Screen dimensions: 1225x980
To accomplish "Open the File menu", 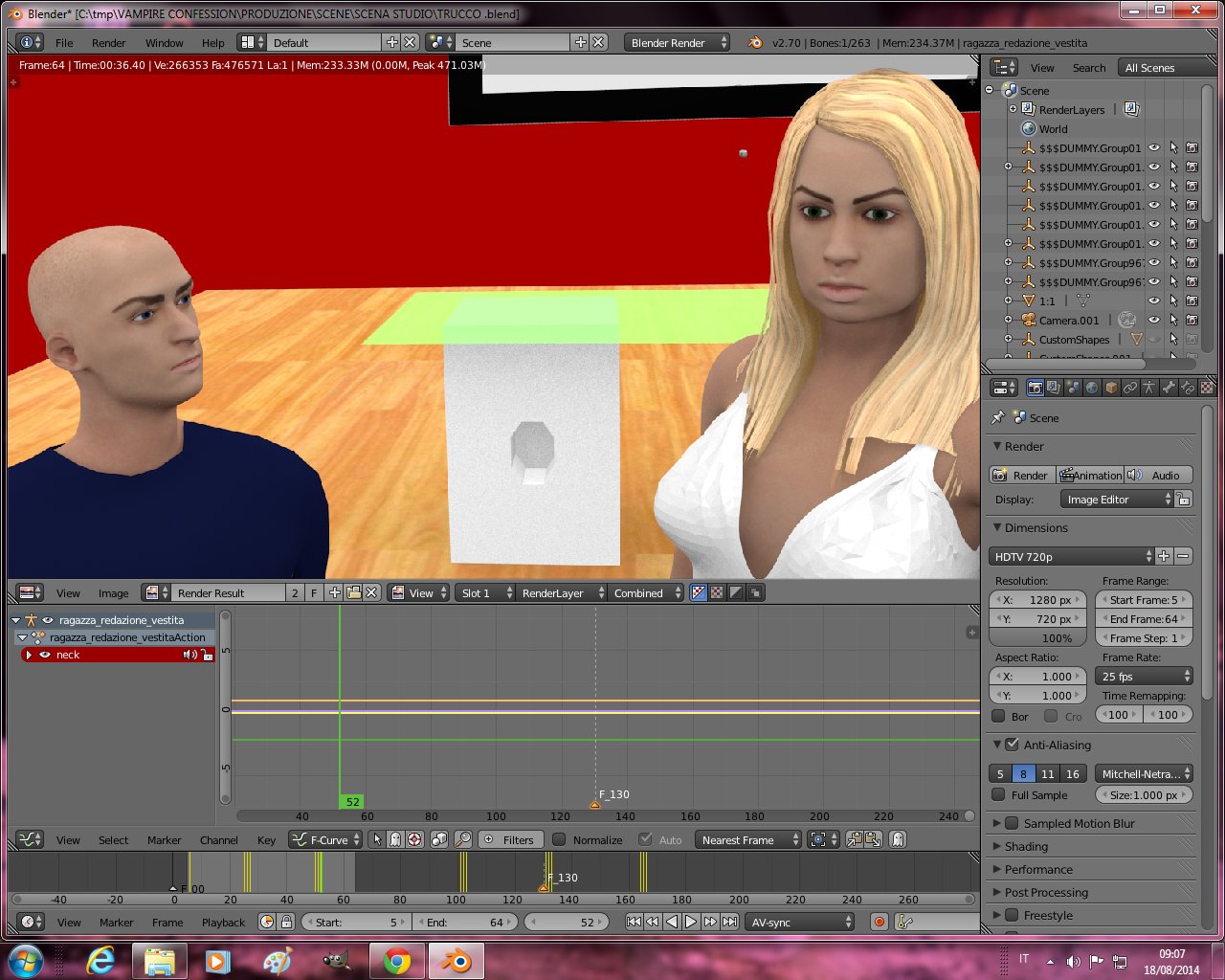I will (x=64, y=42).
